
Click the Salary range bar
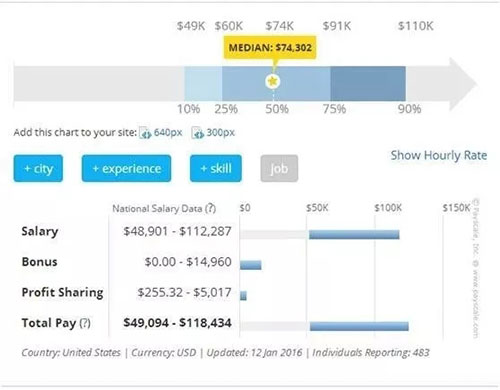pyautogui.click(x=354, y=234)
